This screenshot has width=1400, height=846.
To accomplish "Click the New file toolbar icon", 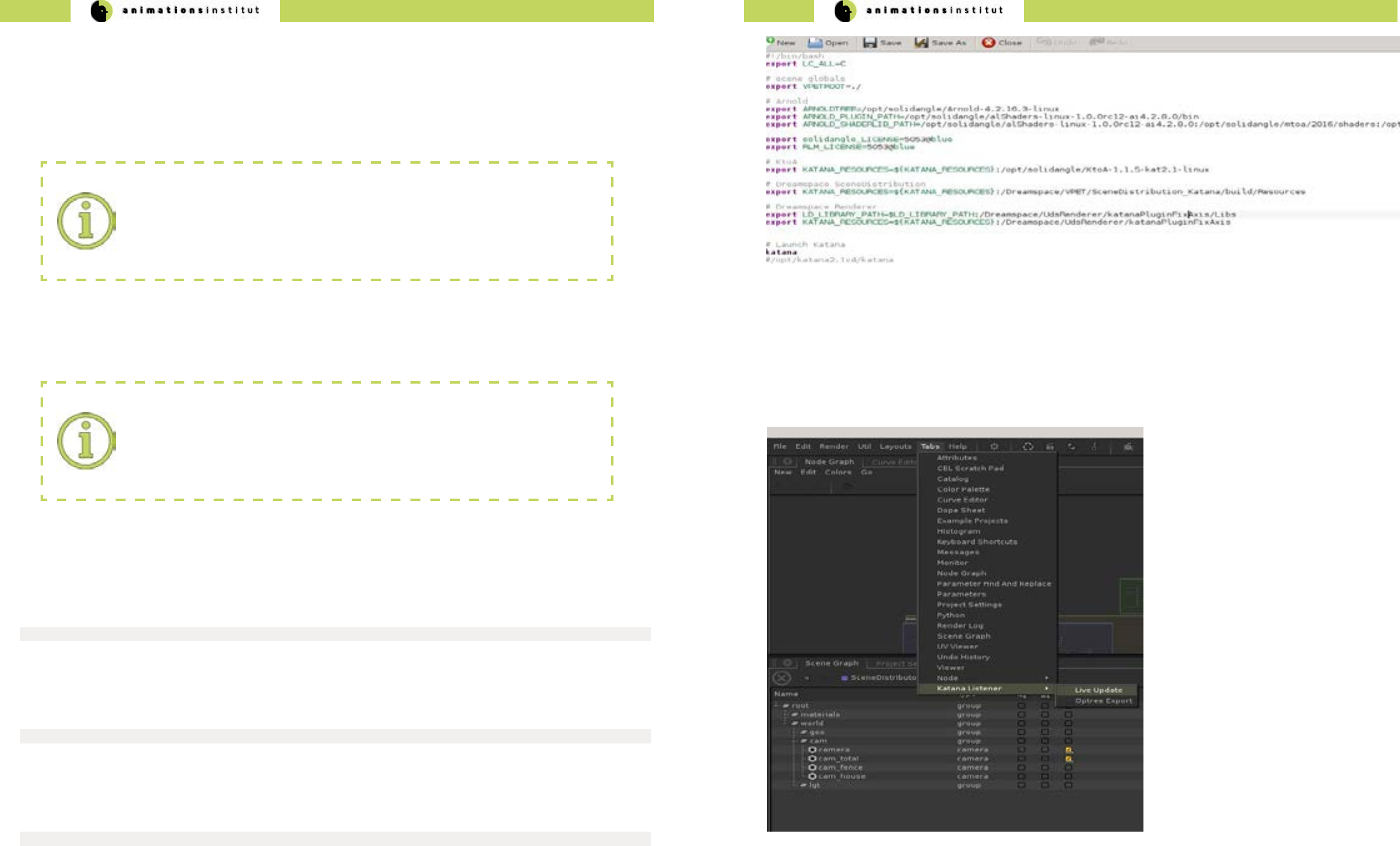I will coord(771,41).
